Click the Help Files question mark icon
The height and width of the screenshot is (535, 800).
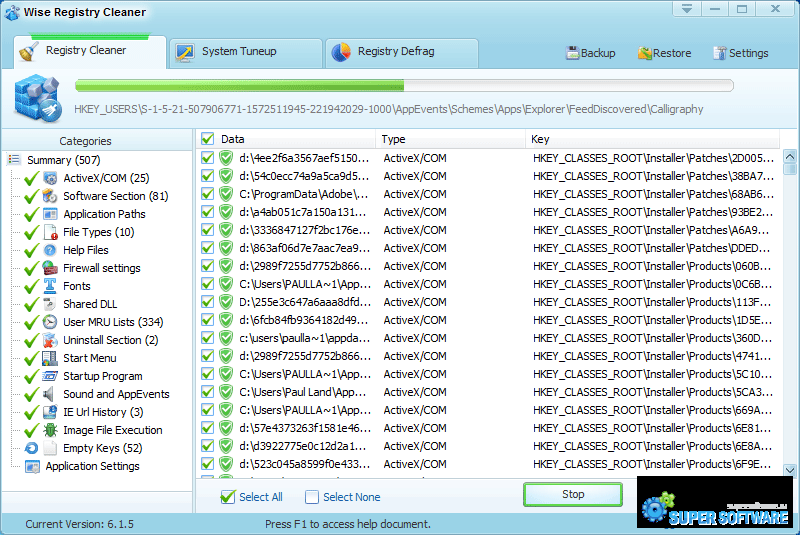click(50, 250)
